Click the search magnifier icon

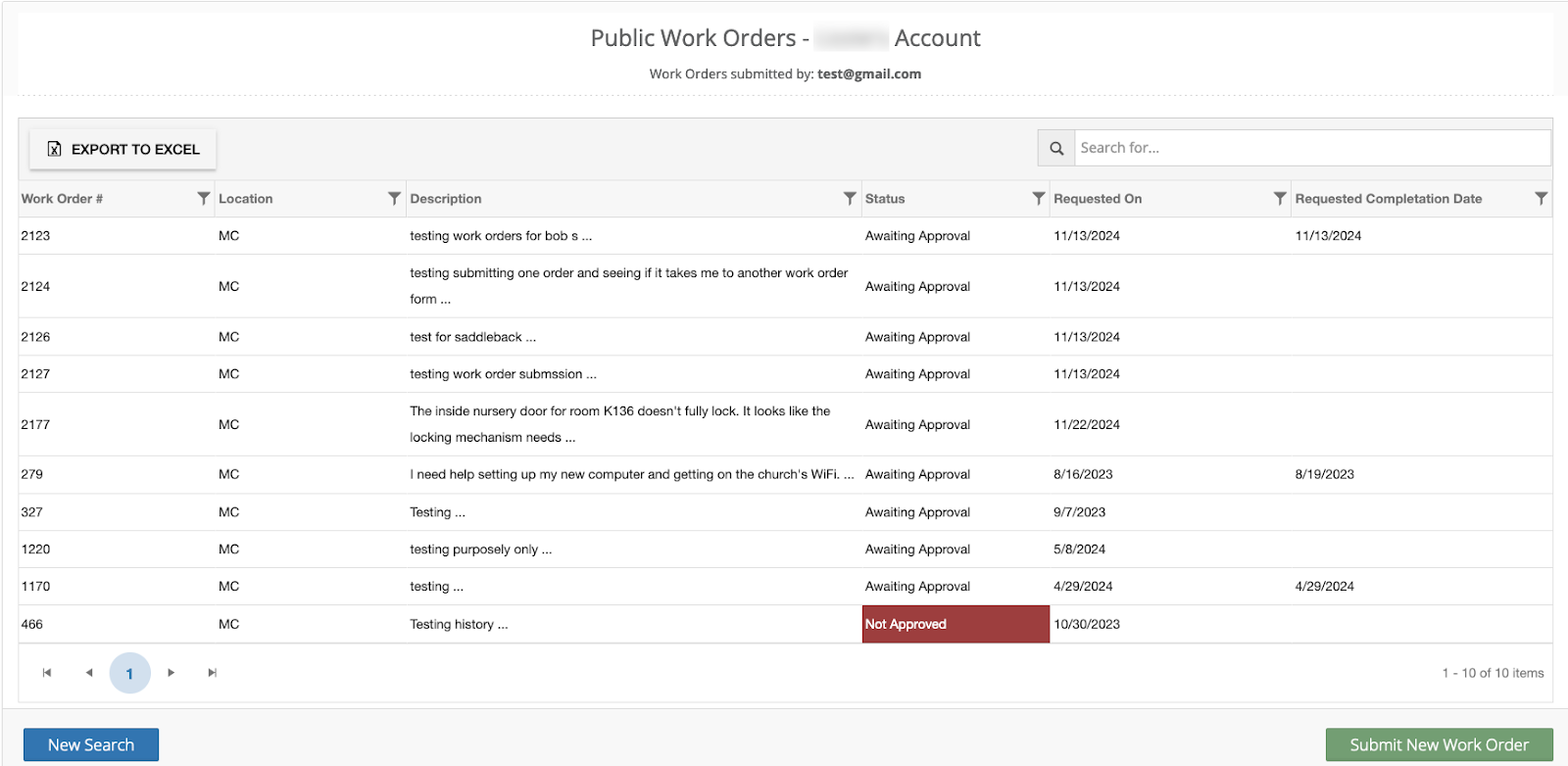1056,148
